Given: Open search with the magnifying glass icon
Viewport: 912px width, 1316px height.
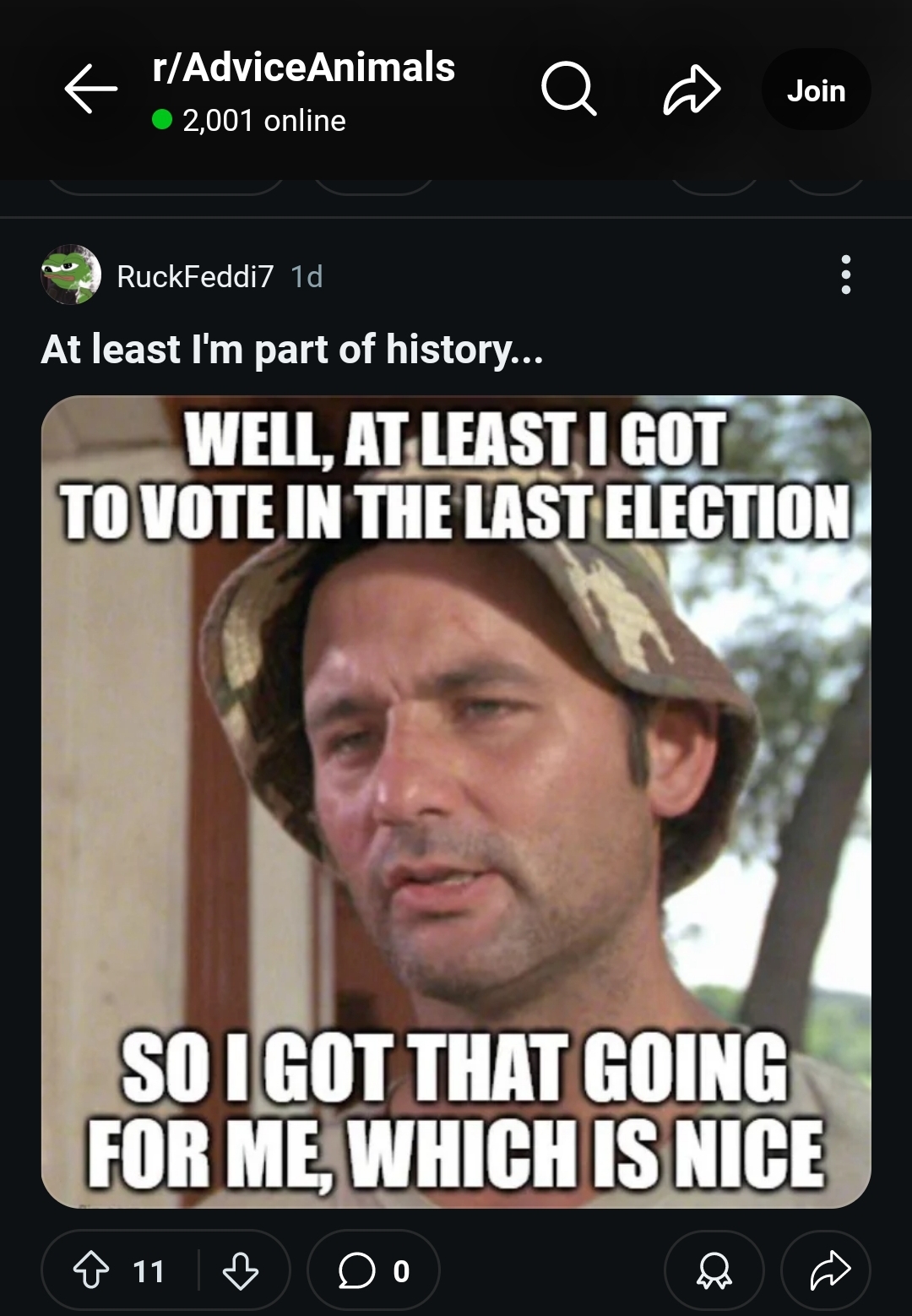Looking at the screenshot, I should 569,90.
